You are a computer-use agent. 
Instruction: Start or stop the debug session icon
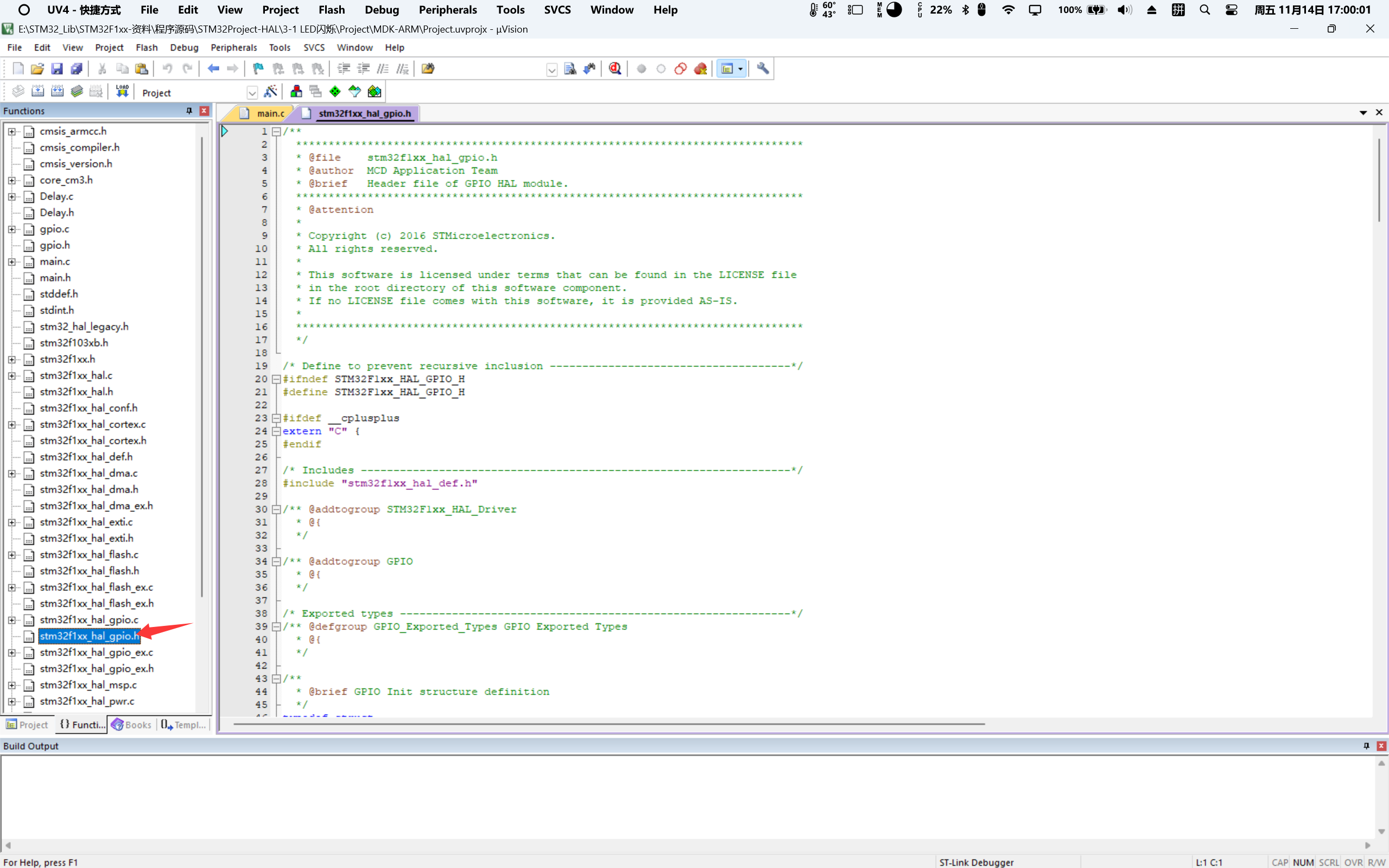tap(615, 69)
